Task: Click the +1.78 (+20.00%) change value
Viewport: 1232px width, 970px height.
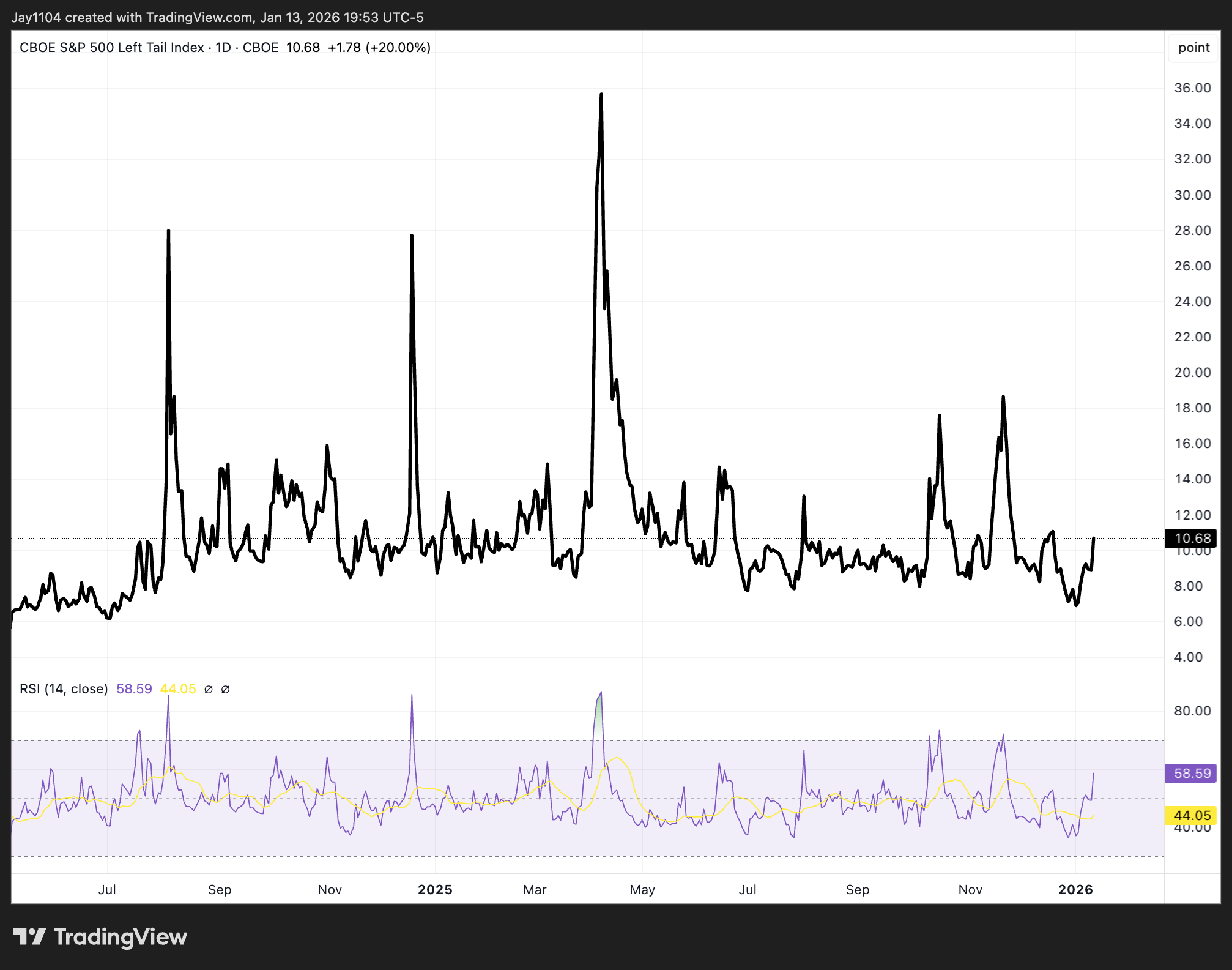Action: tap(379, 48)
